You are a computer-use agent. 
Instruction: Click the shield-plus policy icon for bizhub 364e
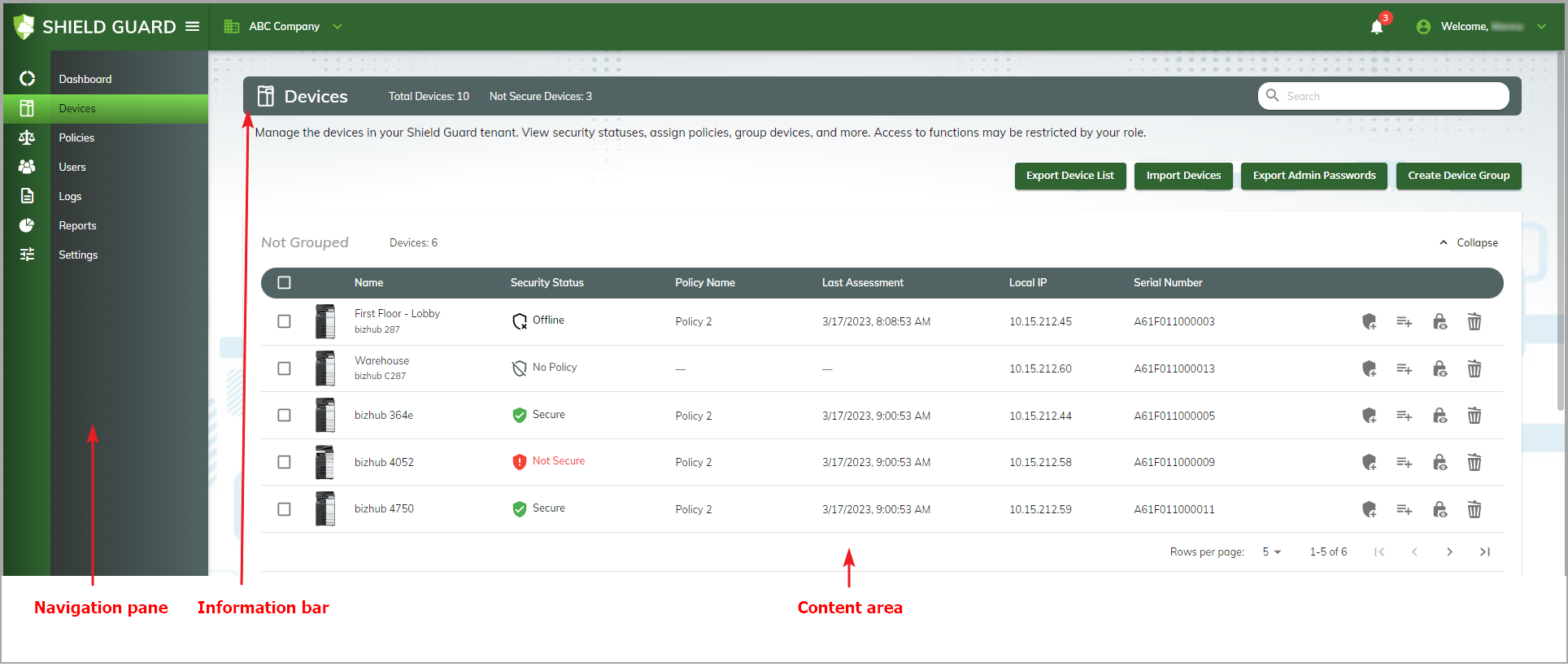1369,416
